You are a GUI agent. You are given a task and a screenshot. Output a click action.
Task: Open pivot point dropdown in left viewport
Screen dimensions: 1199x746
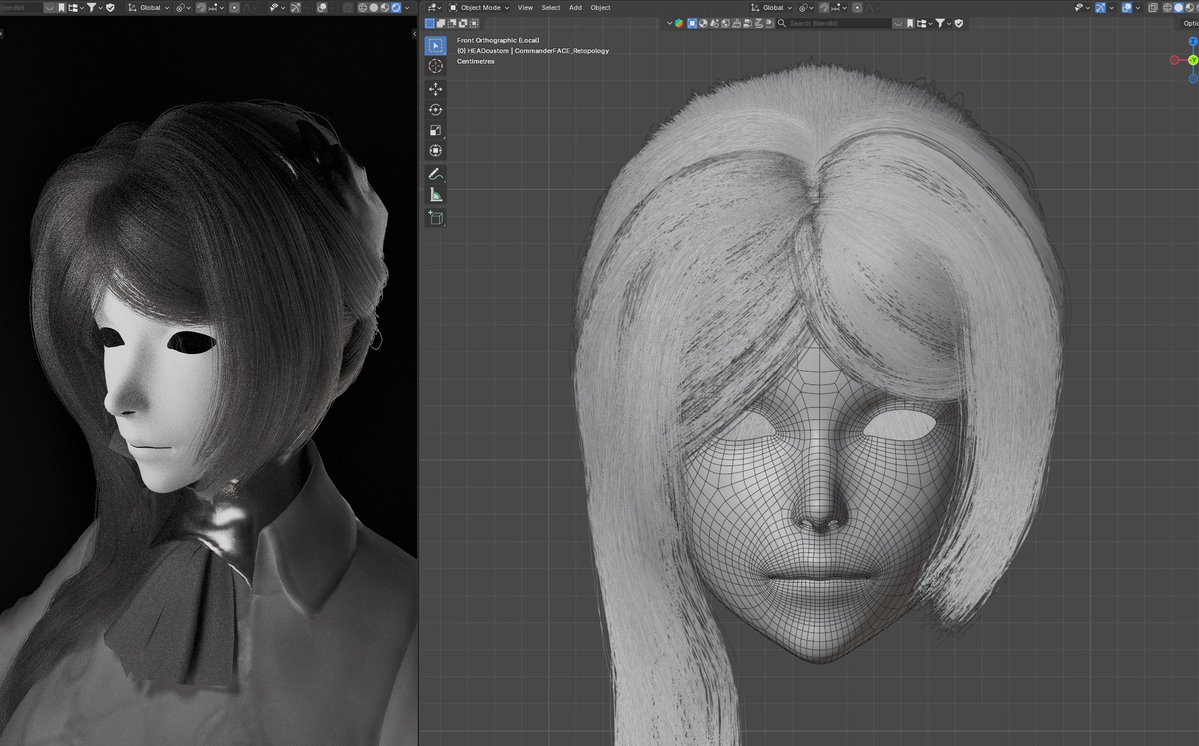coord(183,8)
